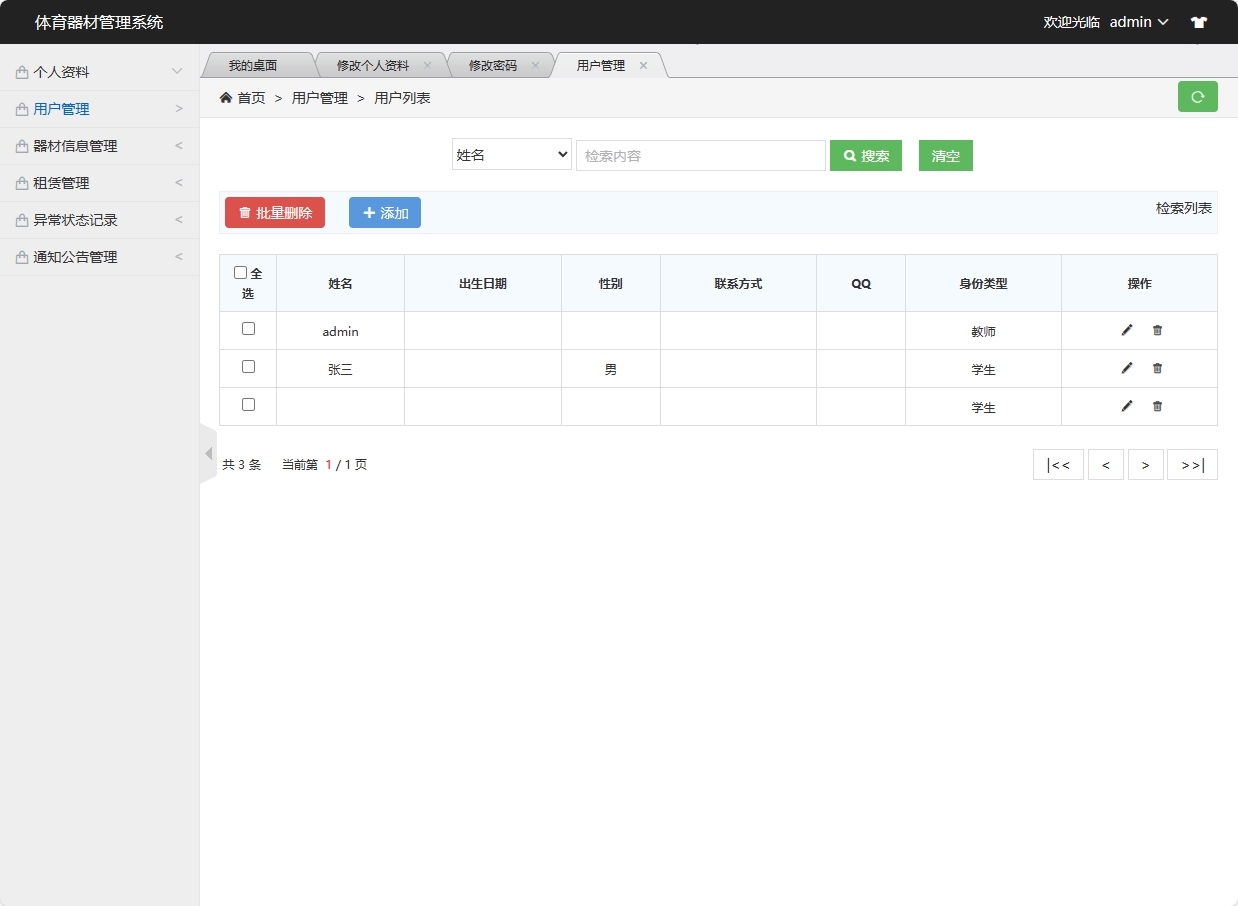Expand the 器材信息管理 sidebar section
Image resolution: width=1238 pixels, height=906 pixels.
(x=99, y=145)
